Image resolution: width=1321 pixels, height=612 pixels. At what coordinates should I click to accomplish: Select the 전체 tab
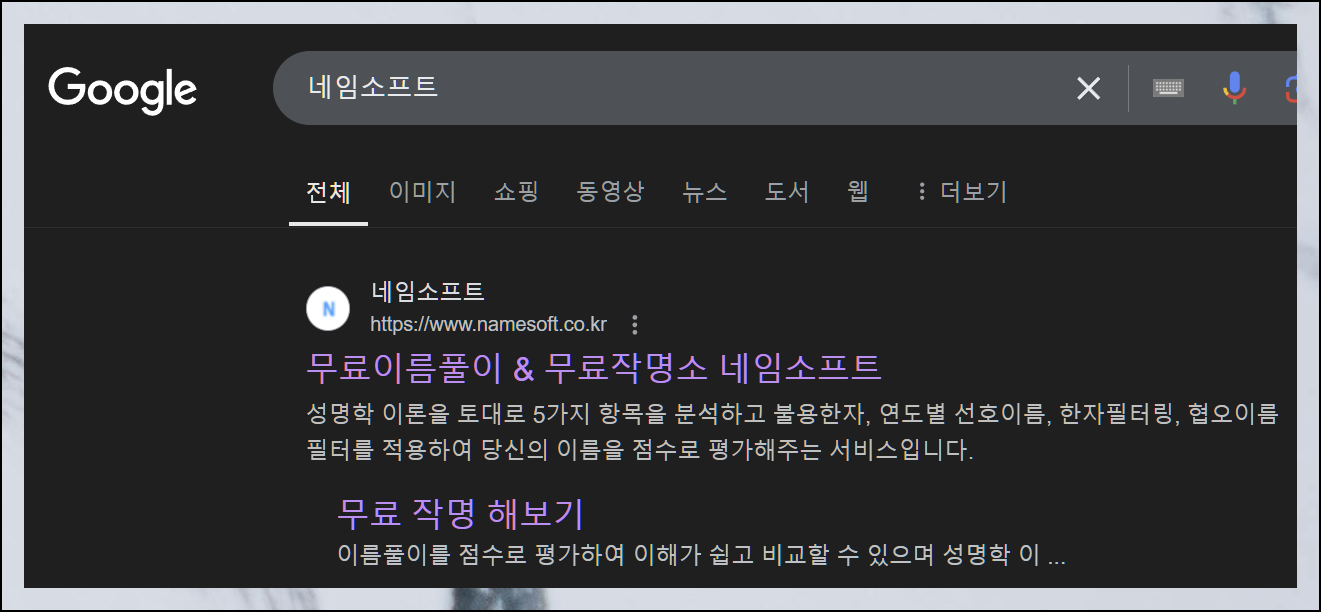[328, 192]
